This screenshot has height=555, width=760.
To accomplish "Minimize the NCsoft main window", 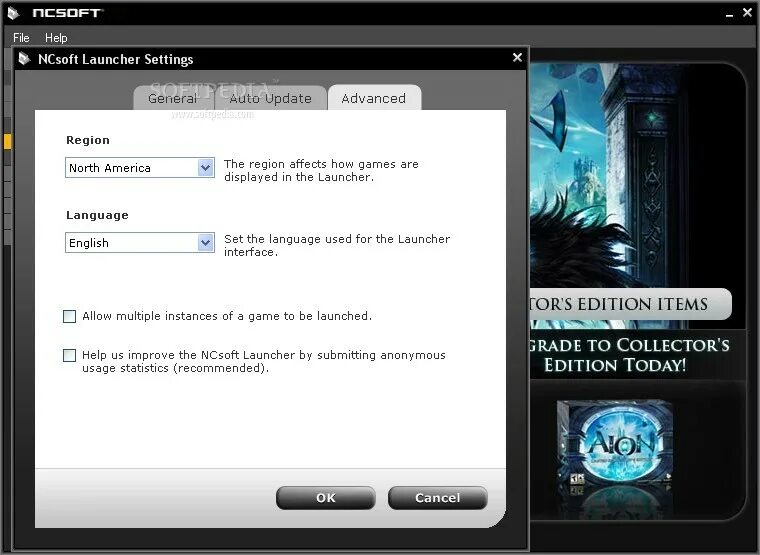I will [x=729, y=15].
